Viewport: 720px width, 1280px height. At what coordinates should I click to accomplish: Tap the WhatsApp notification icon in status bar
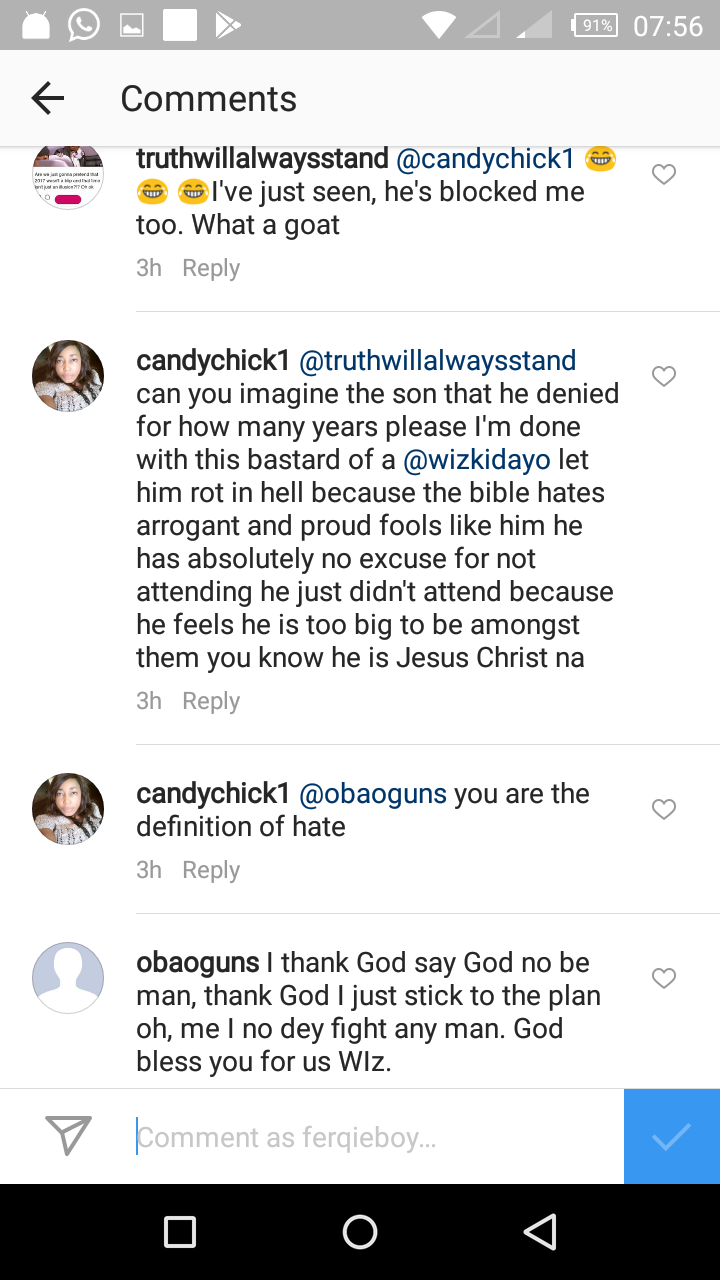coord(83,25)
